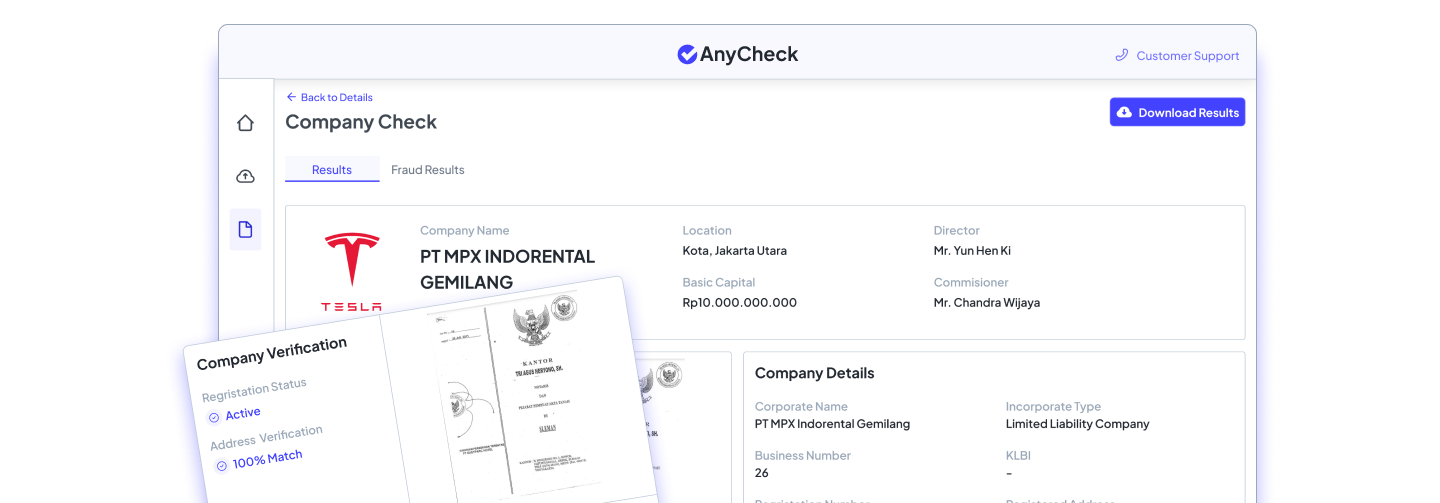
Task: Click the check icon next to Active
Action: 214,418
